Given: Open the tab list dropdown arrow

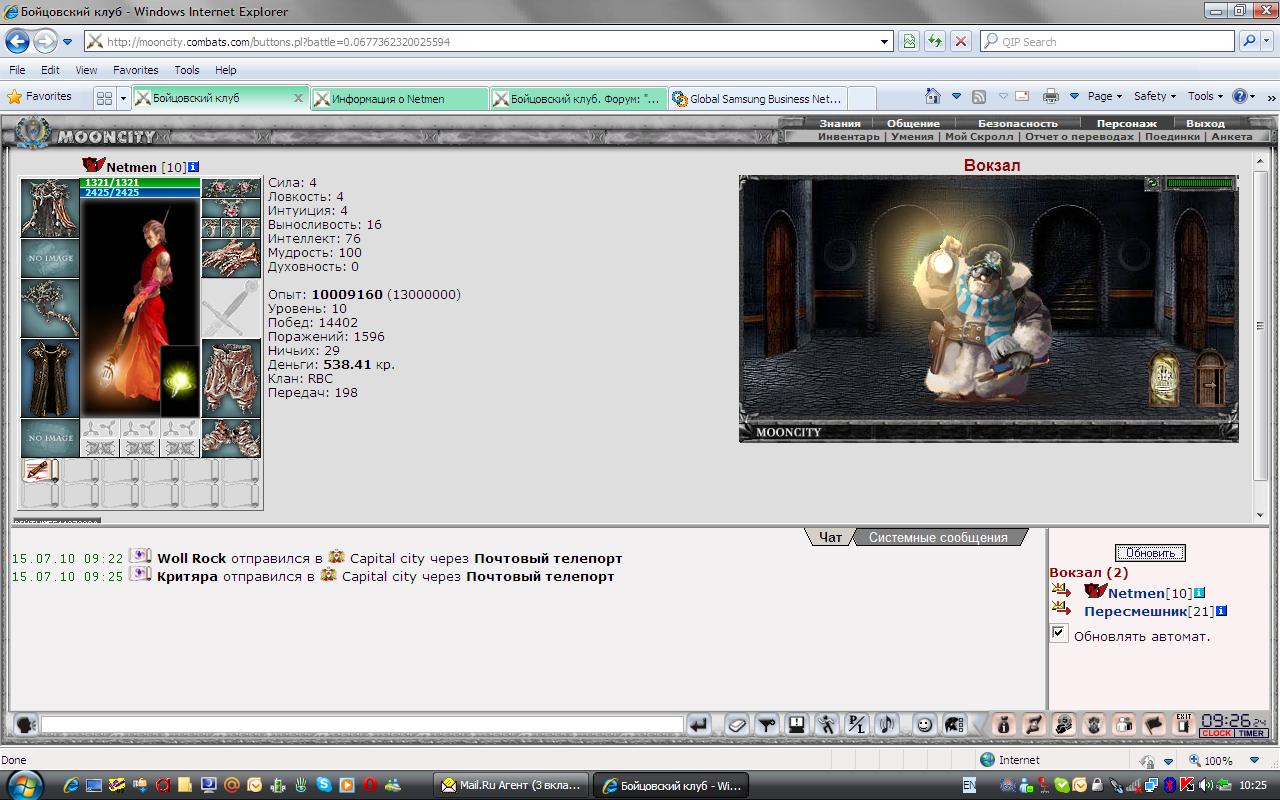Looking at the screenshot, I should 124,98.
